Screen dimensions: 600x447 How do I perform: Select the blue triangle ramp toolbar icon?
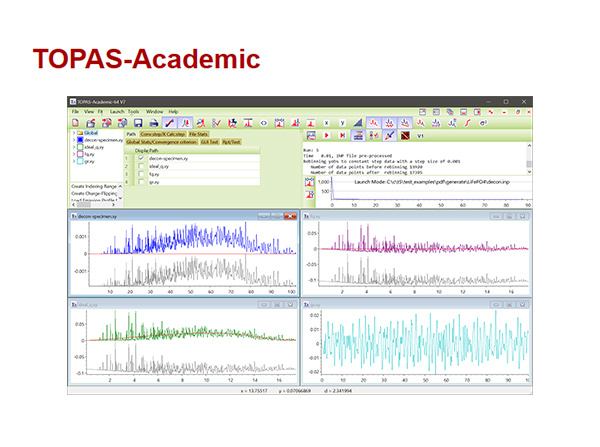click(358, 123)
